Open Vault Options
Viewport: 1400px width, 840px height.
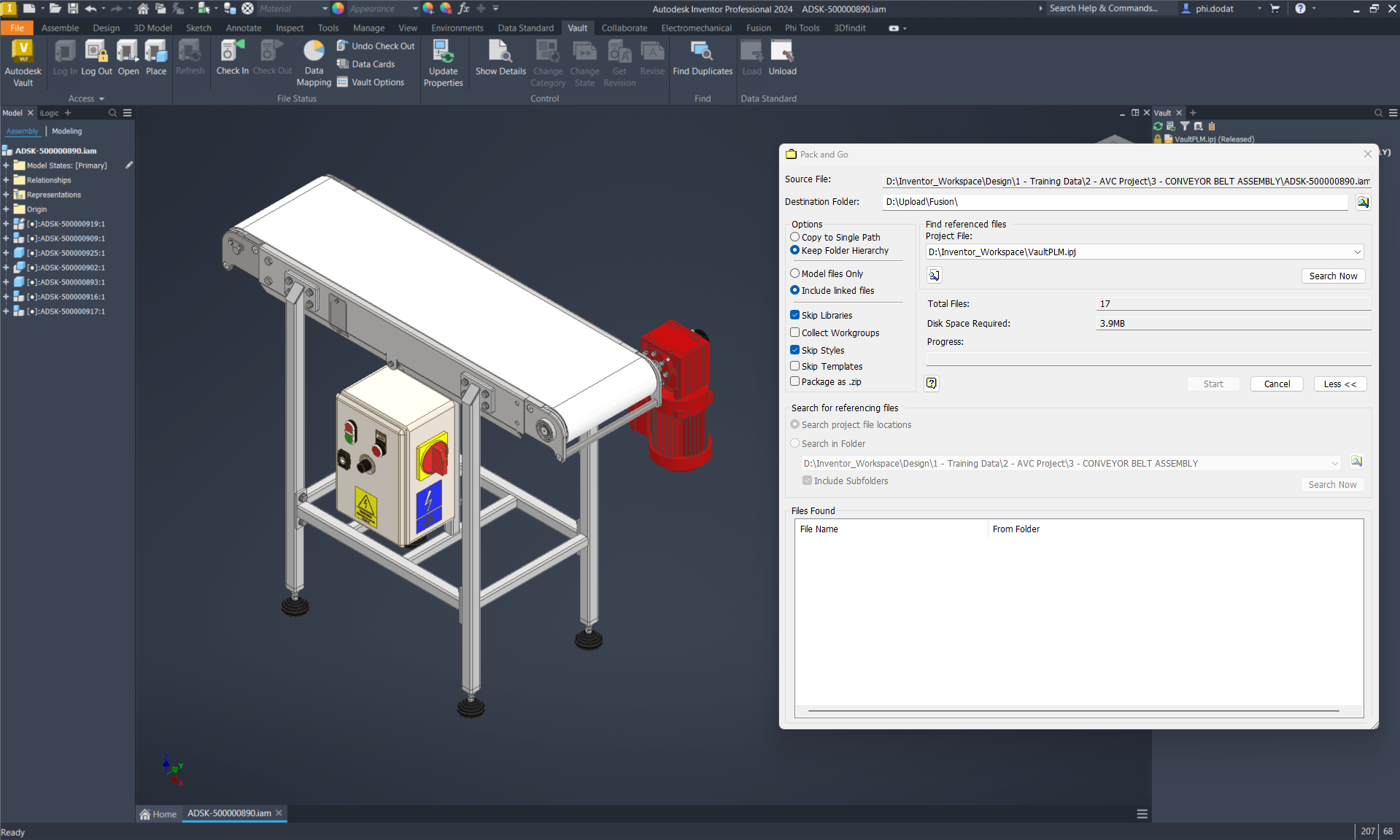(x=371, y=82)
